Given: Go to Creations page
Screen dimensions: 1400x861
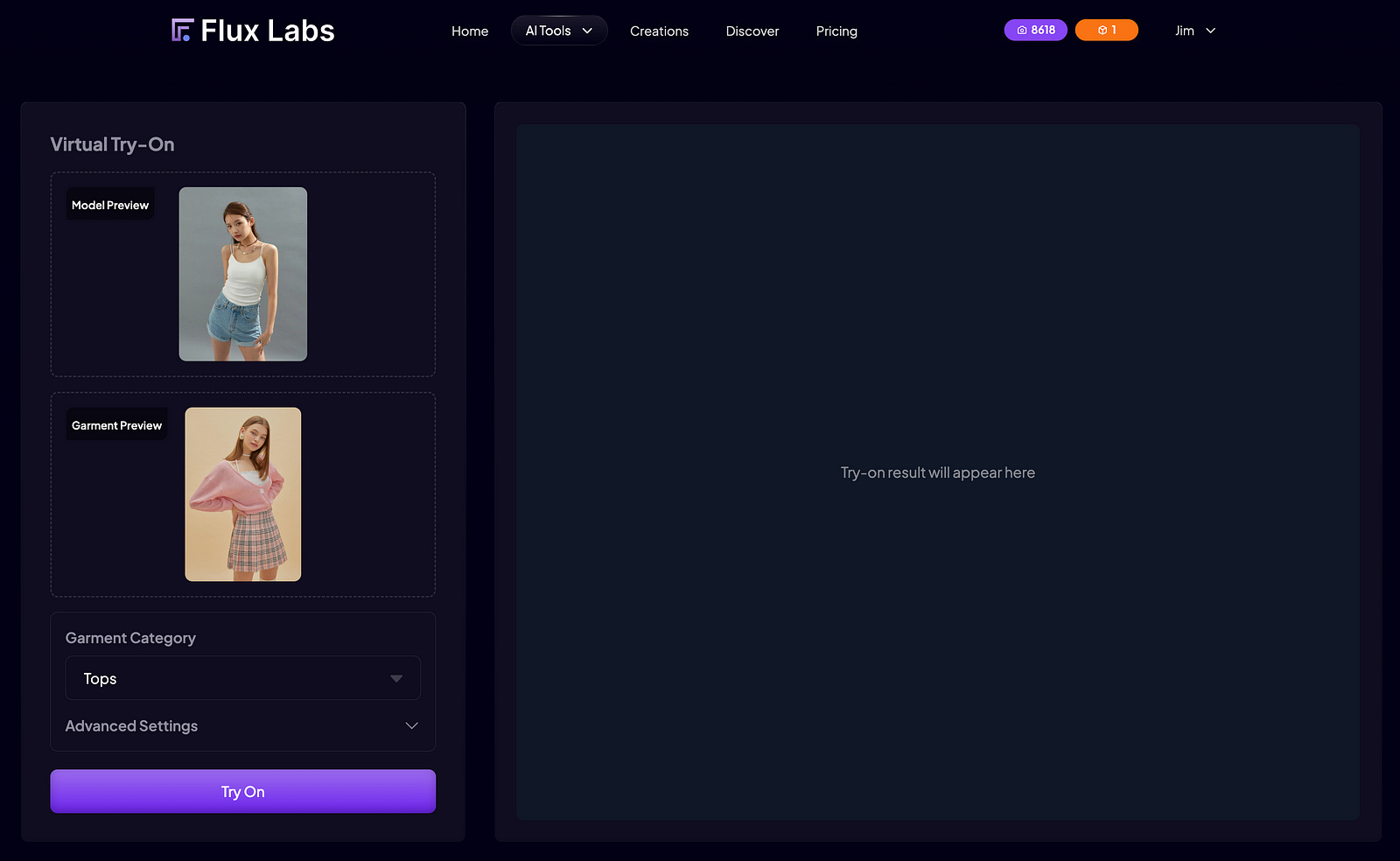Looking at the screenshot, I should point(659,31).
